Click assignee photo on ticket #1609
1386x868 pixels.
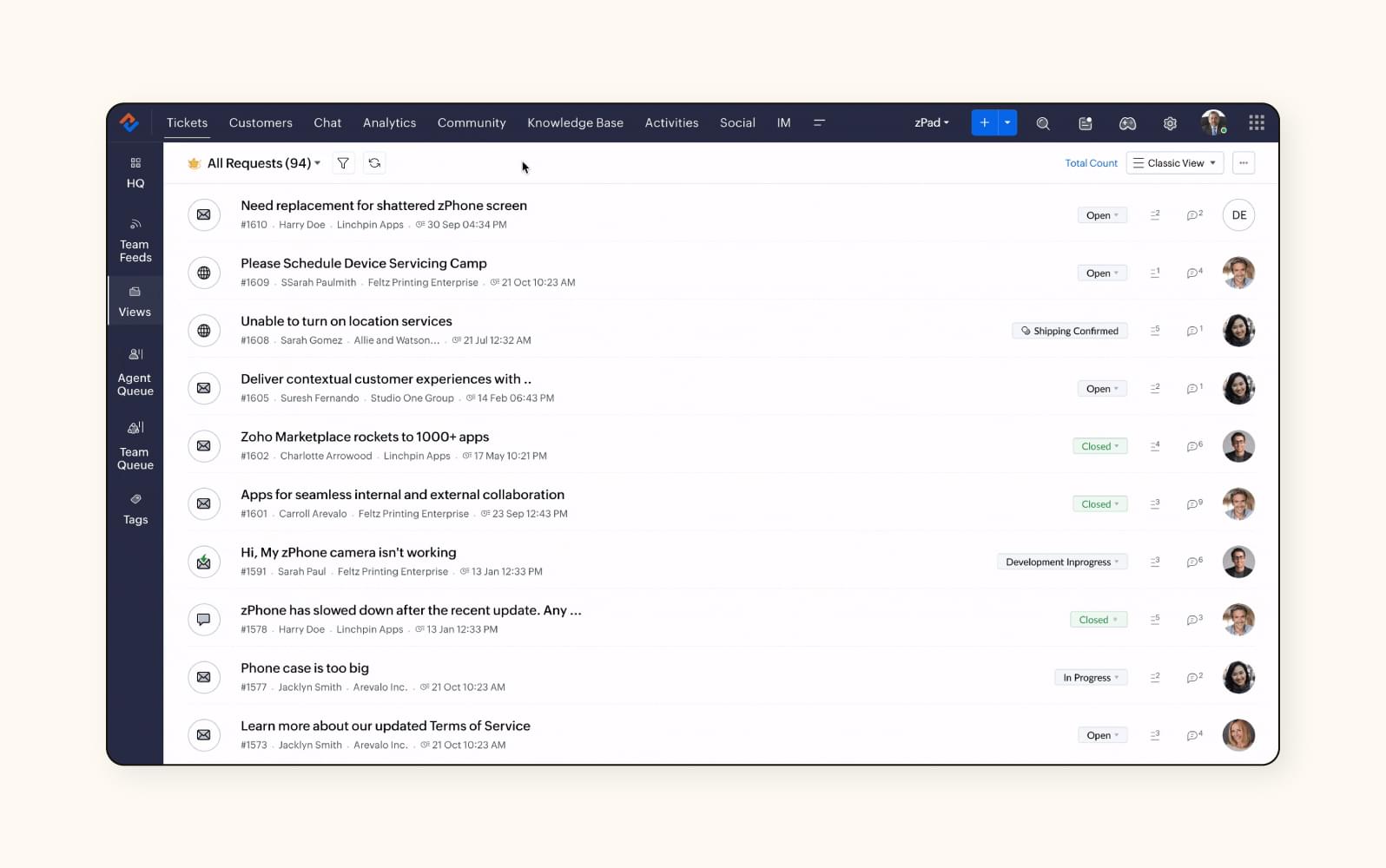coord(1238,273)
